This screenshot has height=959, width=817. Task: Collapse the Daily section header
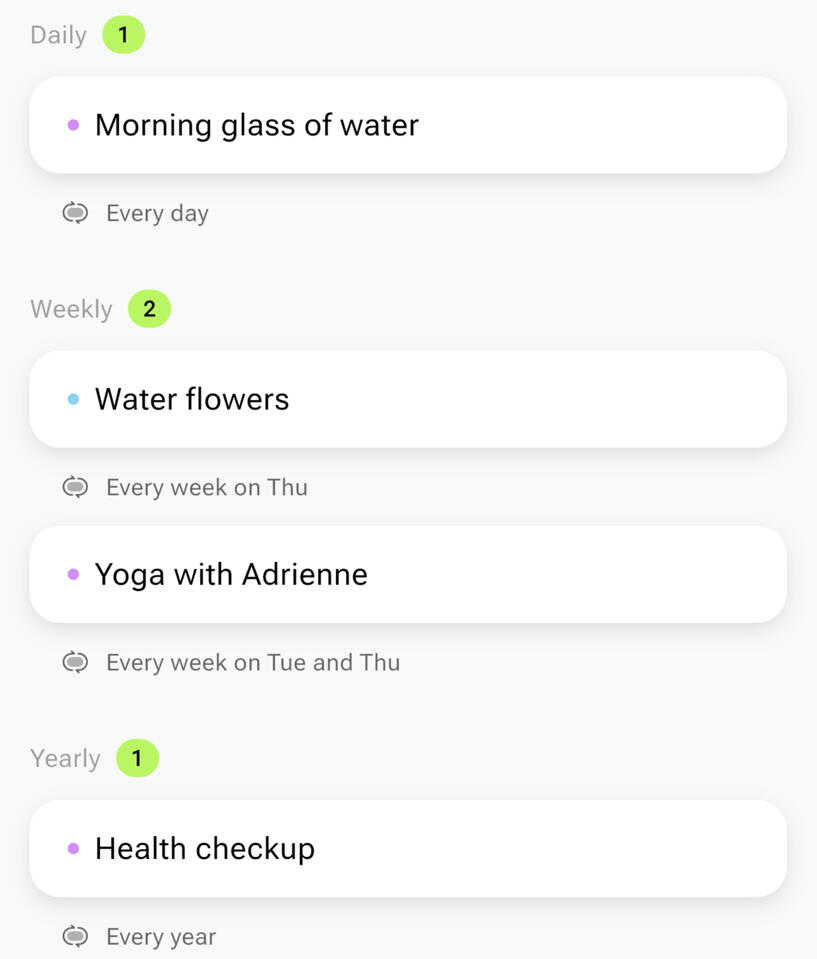coord(58,35)
